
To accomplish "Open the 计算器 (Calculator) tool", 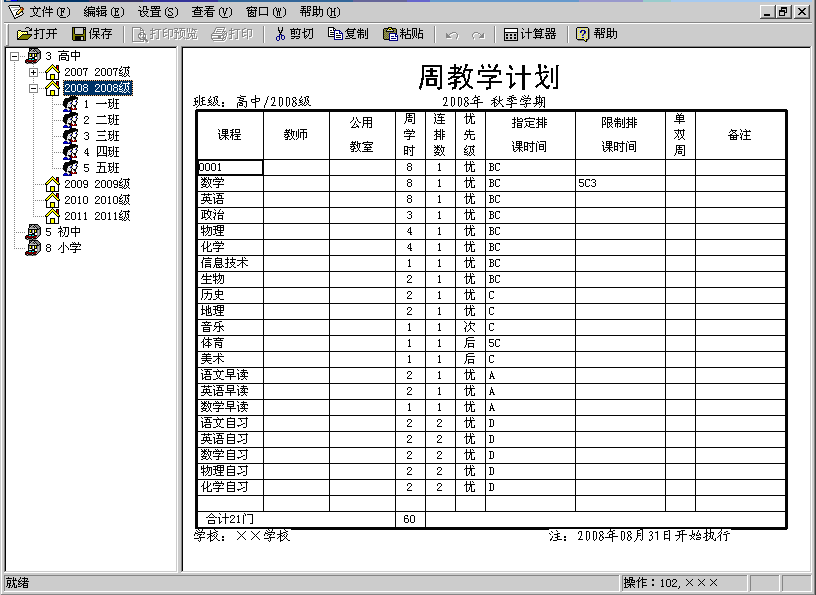I will pyautogui.click(x=530, y=34).
